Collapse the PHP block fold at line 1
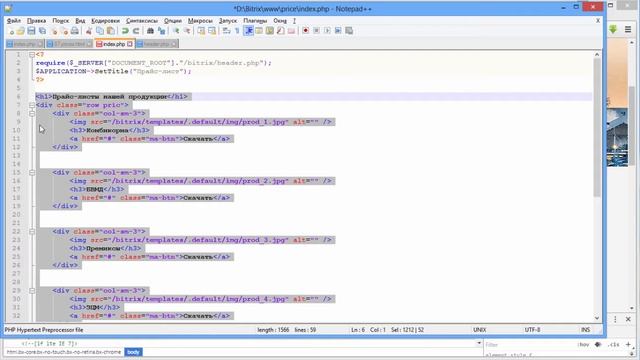Screen dimensions: 640x360 32,54
